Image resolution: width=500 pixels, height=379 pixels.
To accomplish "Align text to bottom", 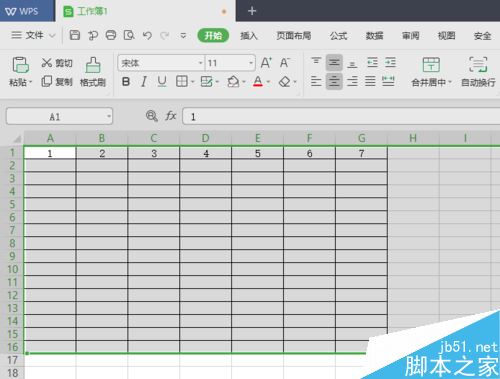I will click(x=352, y=63).
